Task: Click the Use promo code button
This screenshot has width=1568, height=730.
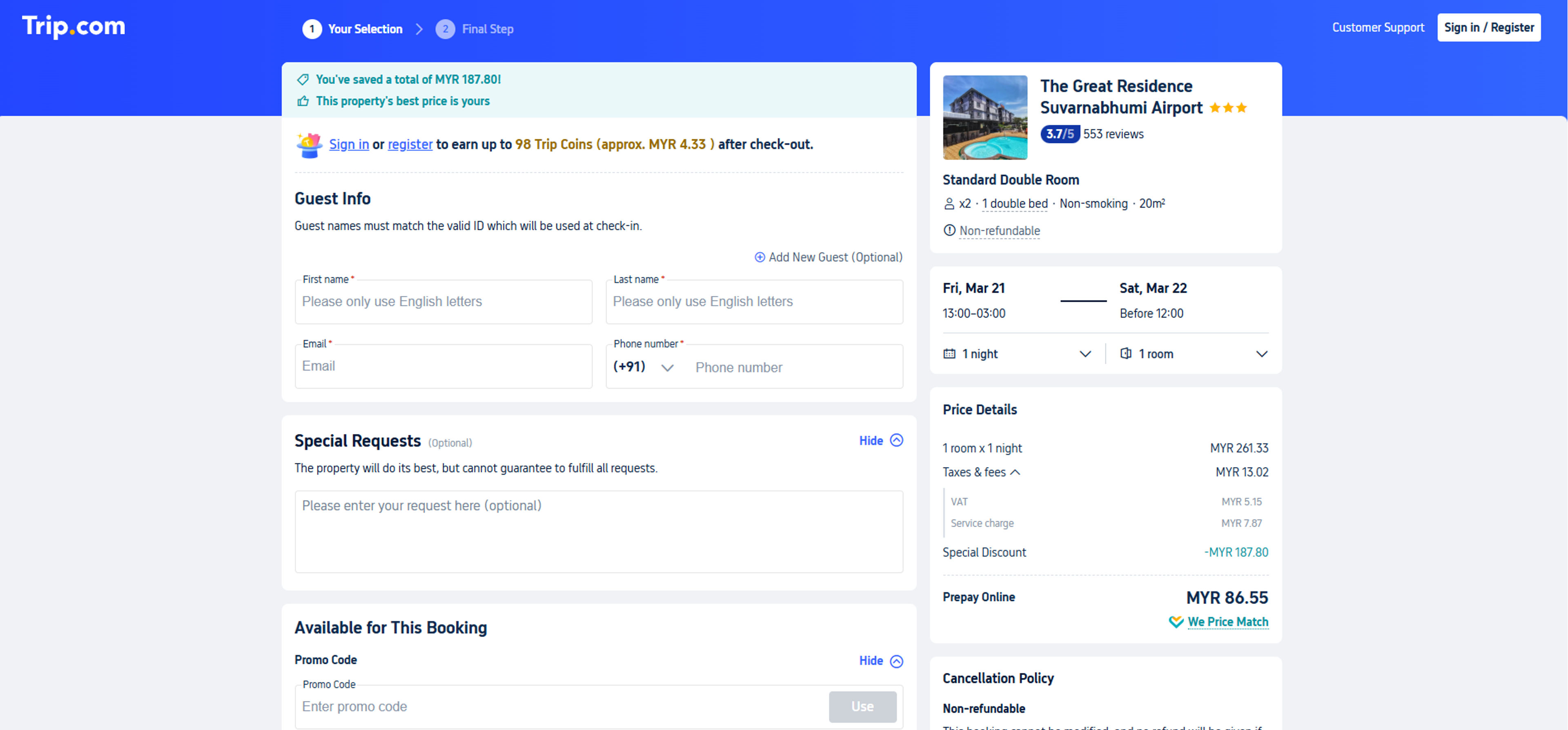Action: click(x=862, y=706)
